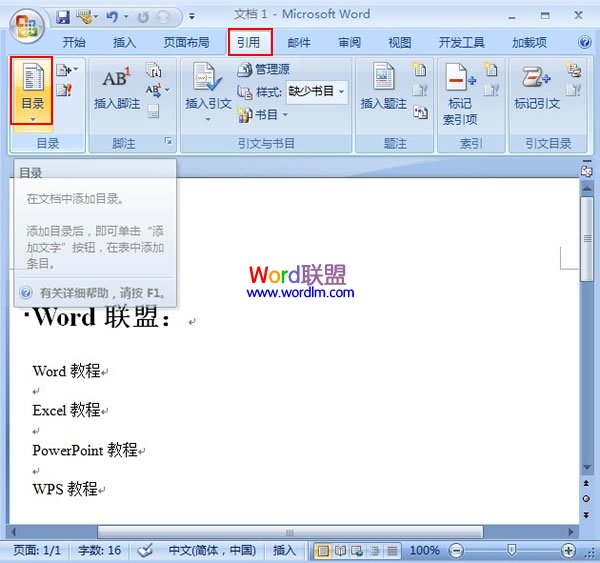Switch to the 插入 tab
Image resolution: width=600 pixels, height=563 pixels.
[x=124, y=42]
